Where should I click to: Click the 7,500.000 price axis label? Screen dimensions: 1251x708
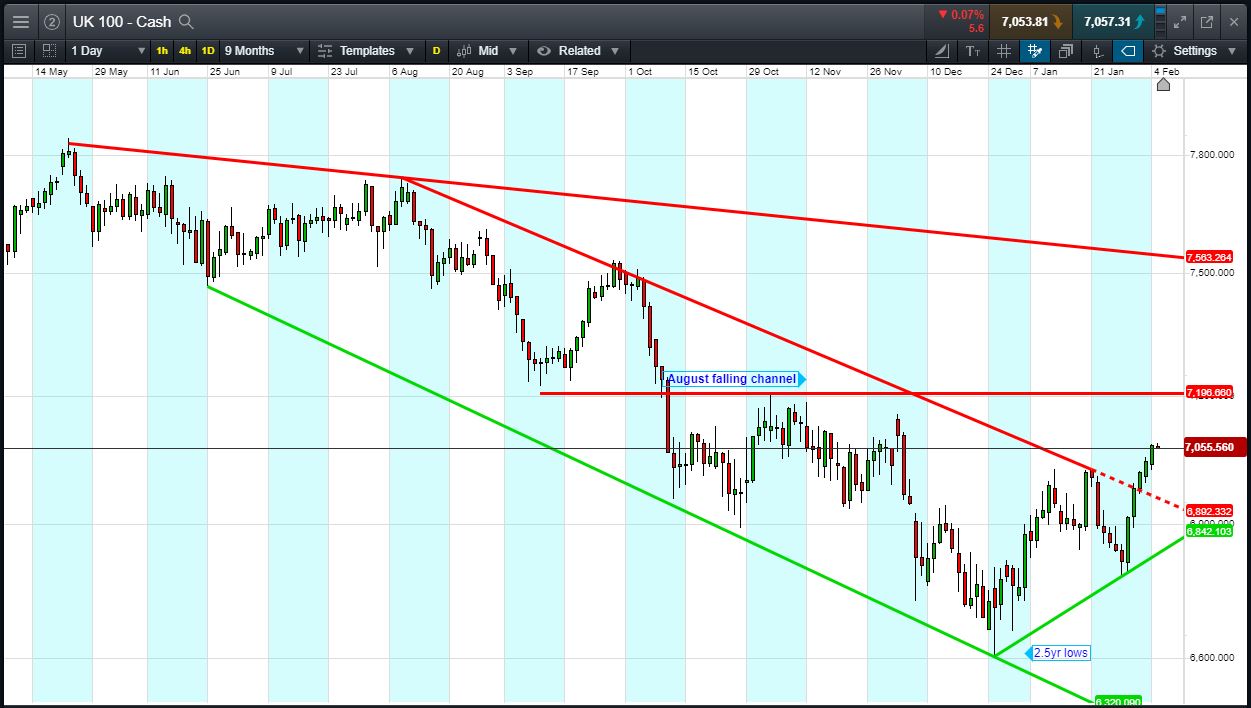[x=1213, y=272]
